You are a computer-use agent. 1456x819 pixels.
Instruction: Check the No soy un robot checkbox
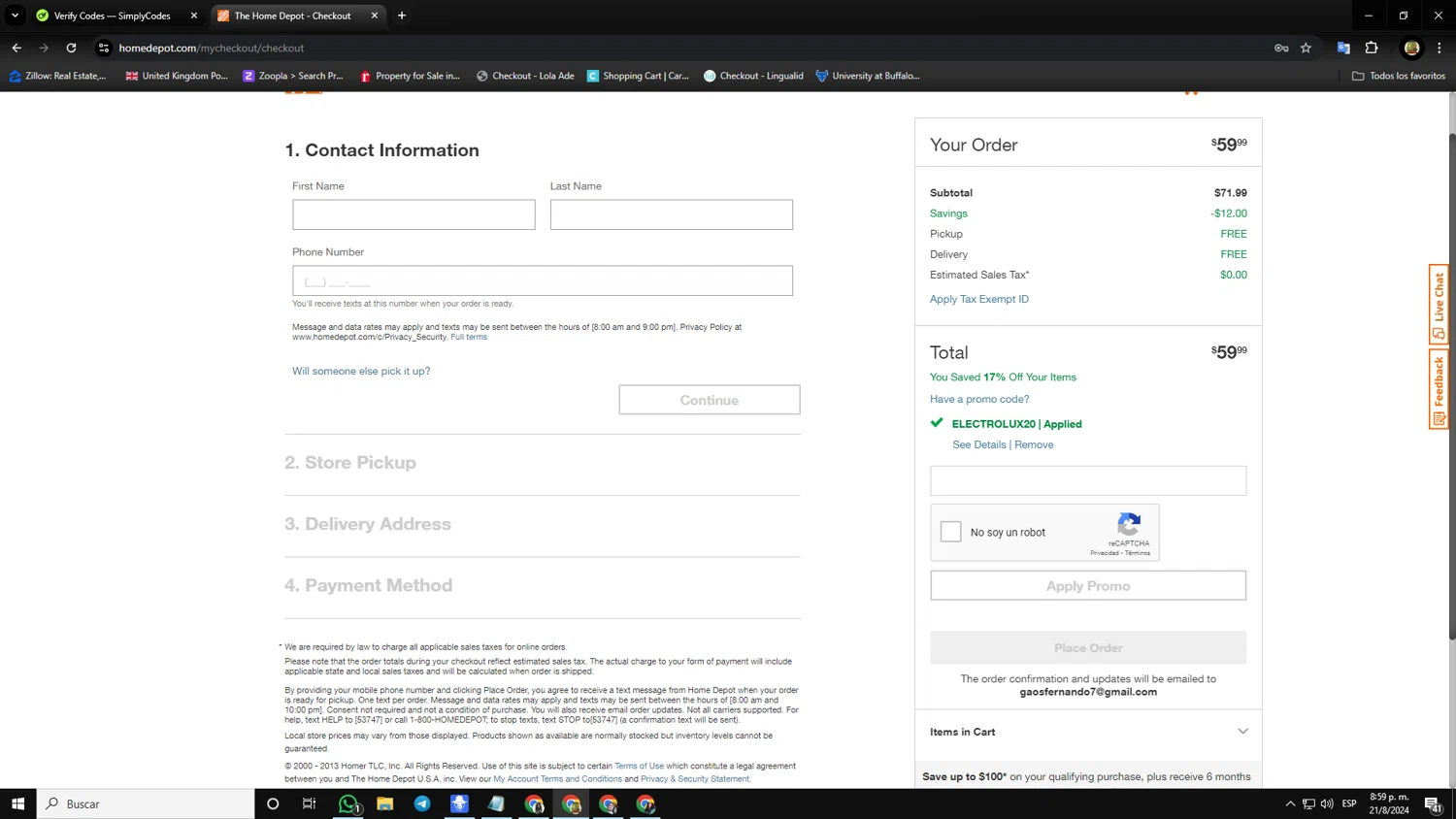click(951, 532)
